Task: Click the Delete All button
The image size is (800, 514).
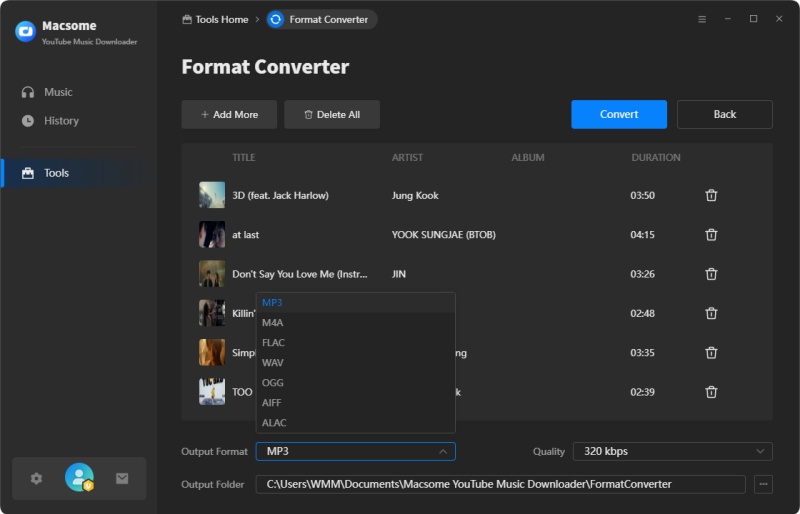Action: pos(332,114)
